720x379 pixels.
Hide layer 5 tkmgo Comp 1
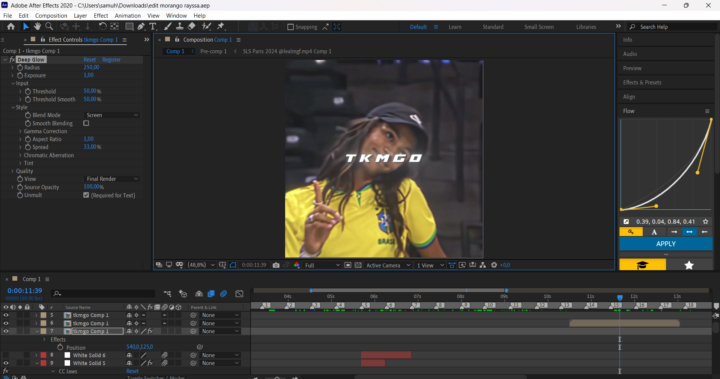6,315
